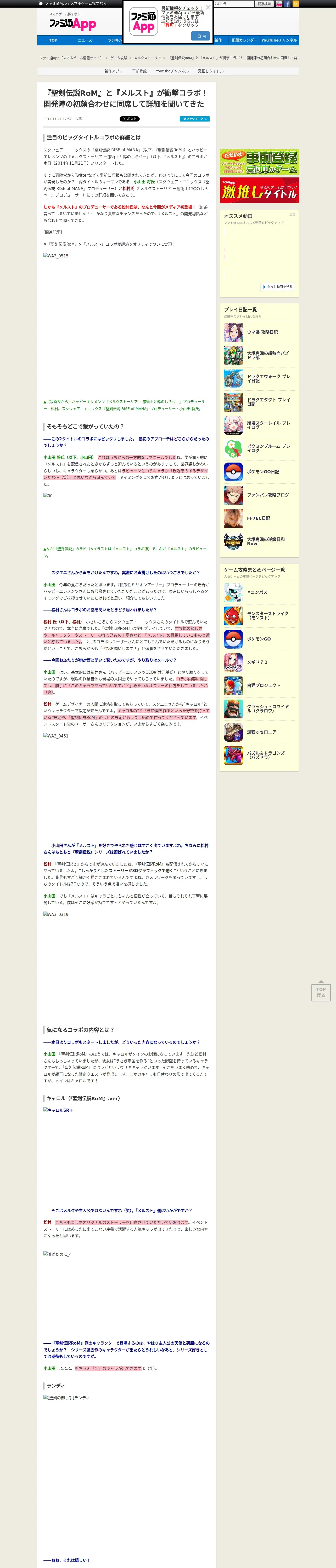Open the モンスターストライク game icon
Viewport: 336px width, 1568px height.
point(233,615)
